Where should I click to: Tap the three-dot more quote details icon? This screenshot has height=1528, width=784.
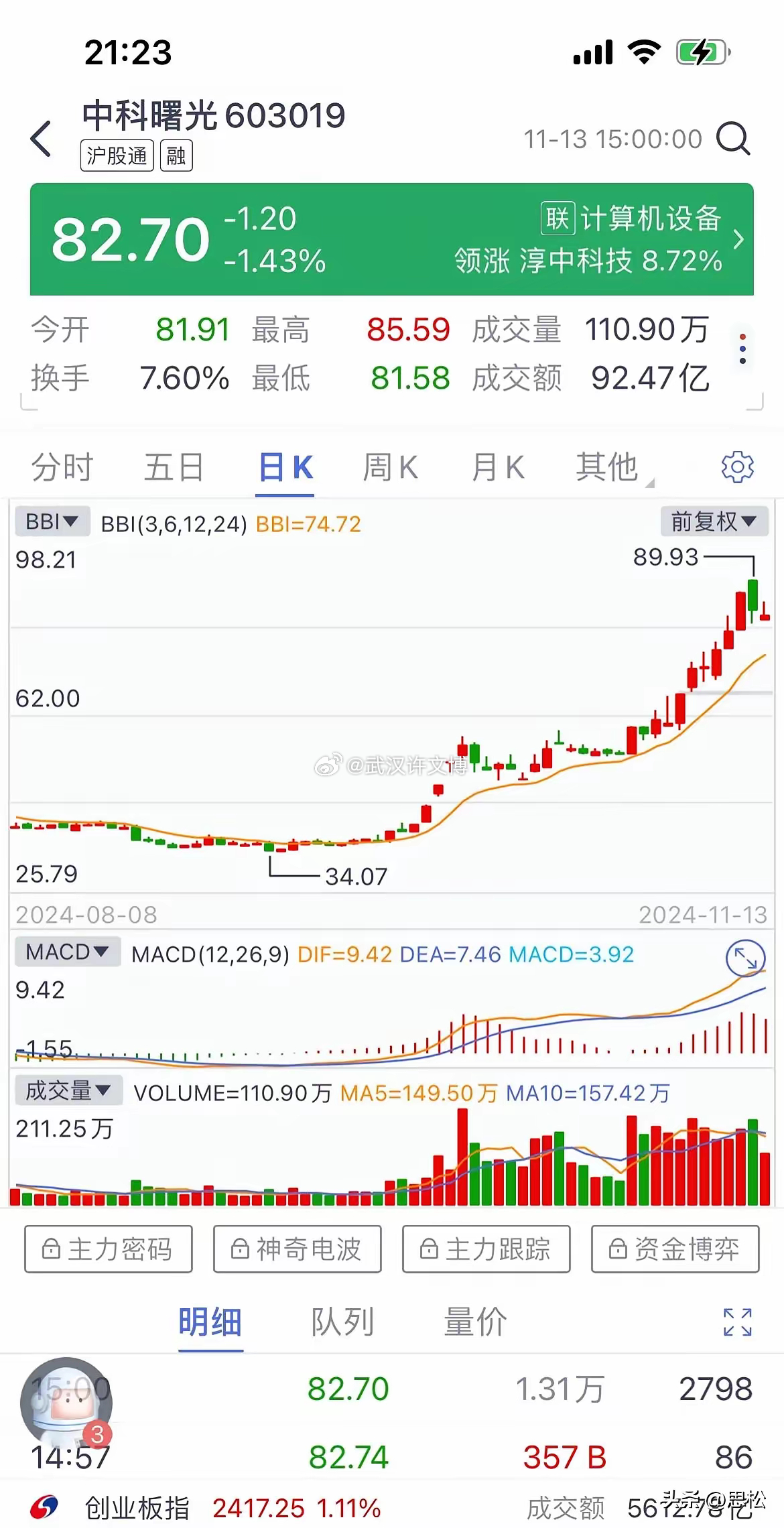[742, 348]
